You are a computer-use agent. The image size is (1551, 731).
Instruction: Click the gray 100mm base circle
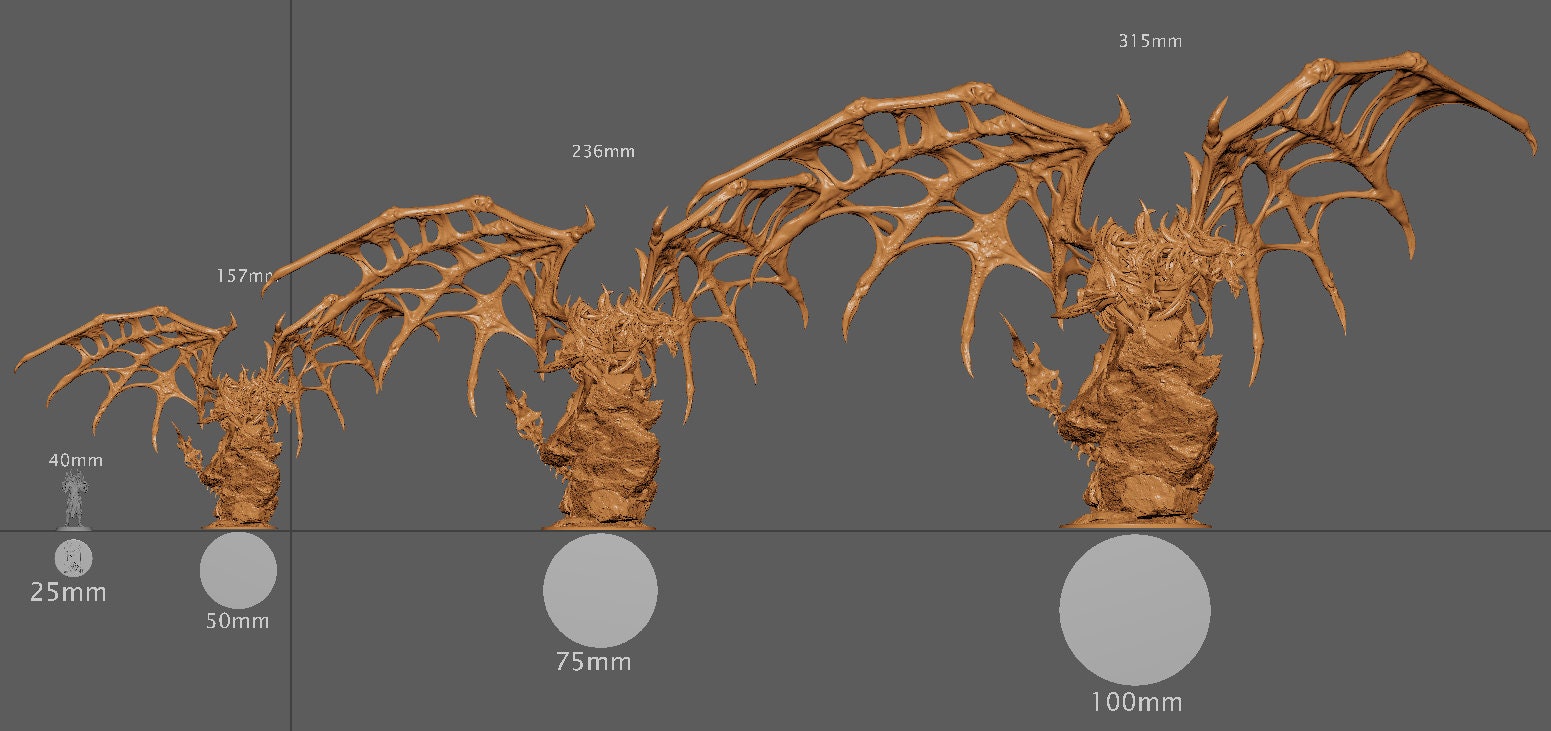coord(1135,609)
